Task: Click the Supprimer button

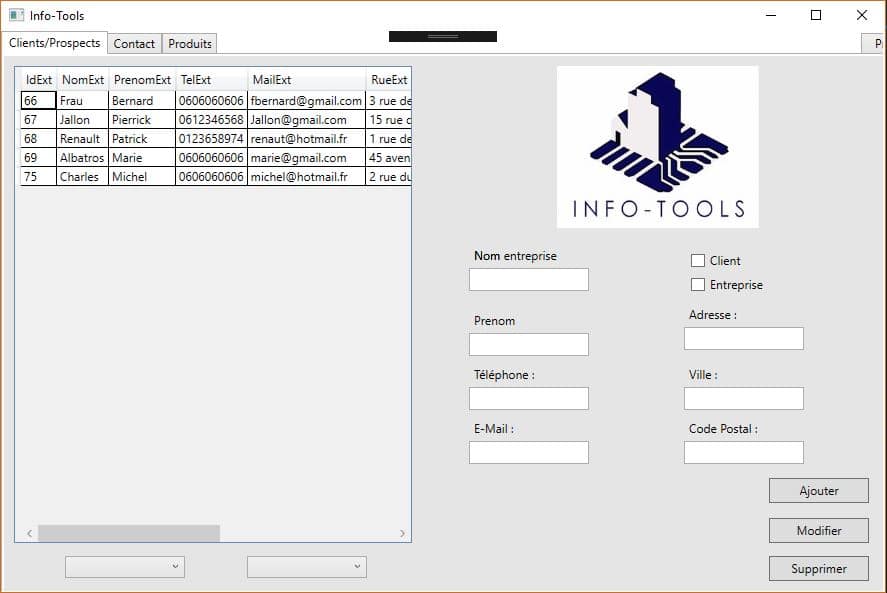Action: [x=819, y=569]
